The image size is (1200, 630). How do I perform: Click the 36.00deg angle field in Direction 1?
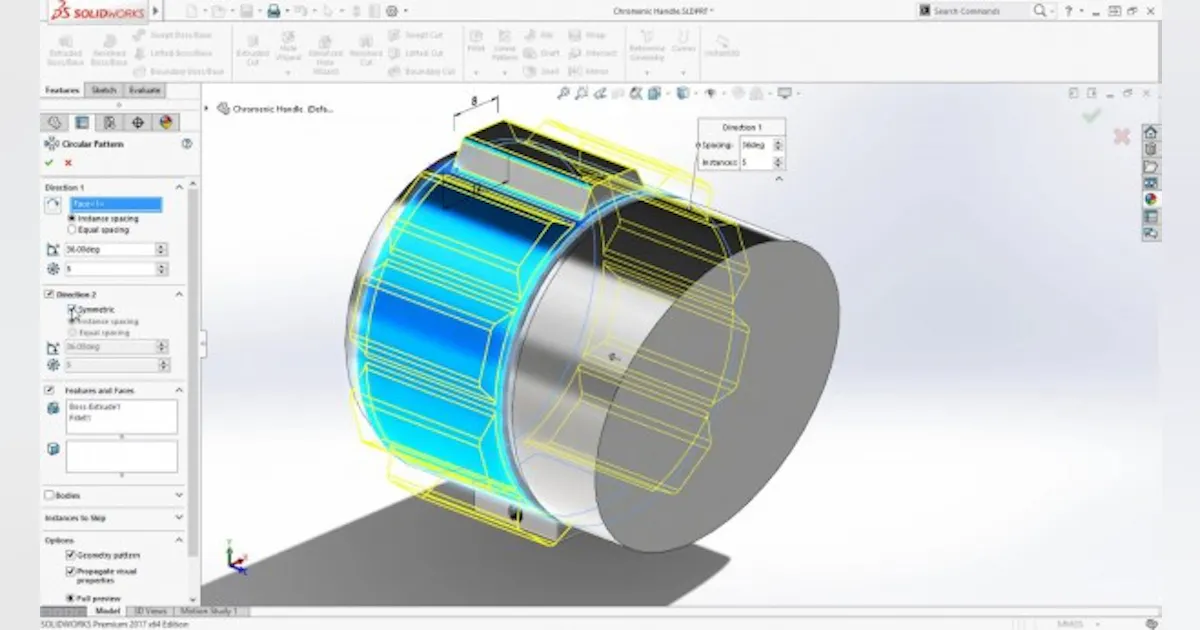pos(110,249)
